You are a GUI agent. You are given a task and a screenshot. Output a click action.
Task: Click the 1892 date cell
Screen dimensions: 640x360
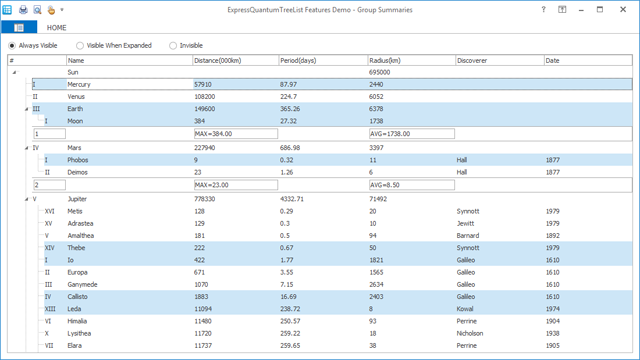pyautogui.click(x=553, y=236)
